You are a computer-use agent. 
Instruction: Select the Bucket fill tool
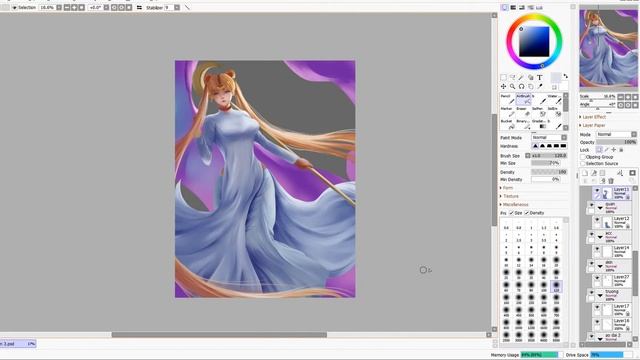[x=507, y=124]
